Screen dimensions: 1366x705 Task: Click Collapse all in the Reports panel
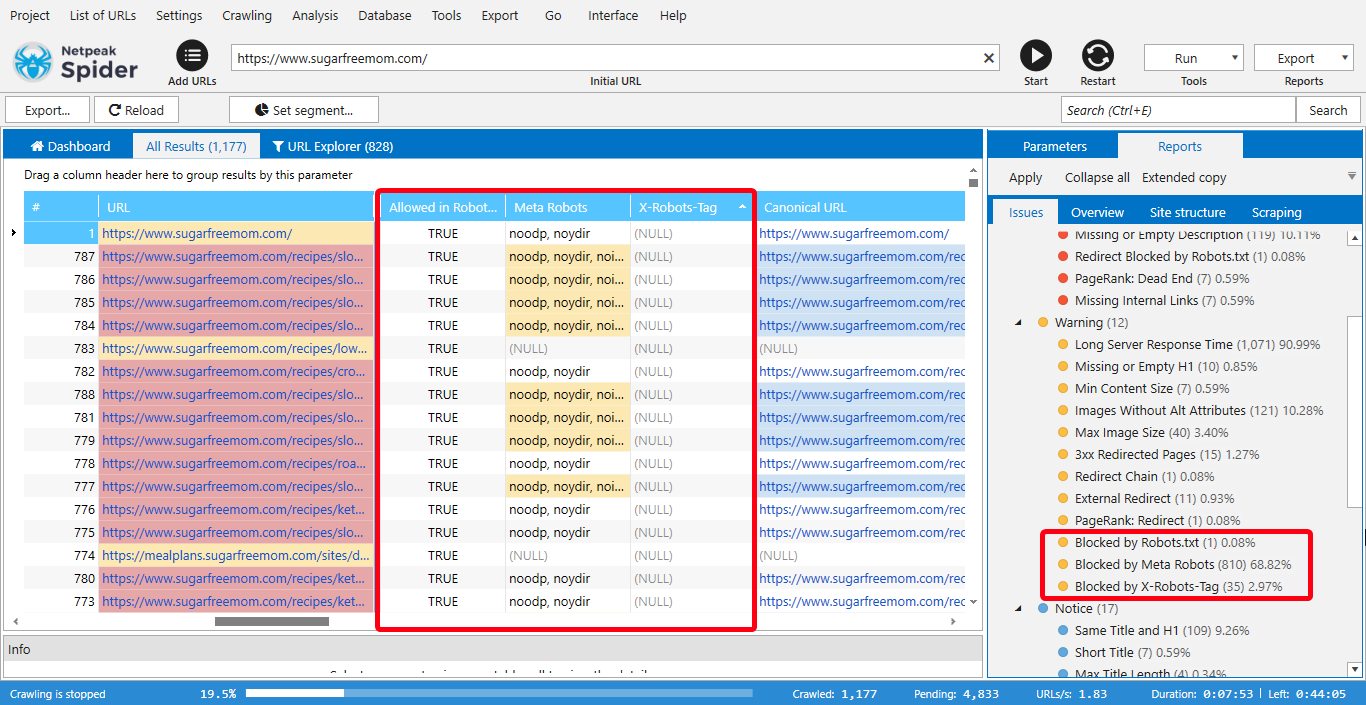click(x=1097, y=177)
